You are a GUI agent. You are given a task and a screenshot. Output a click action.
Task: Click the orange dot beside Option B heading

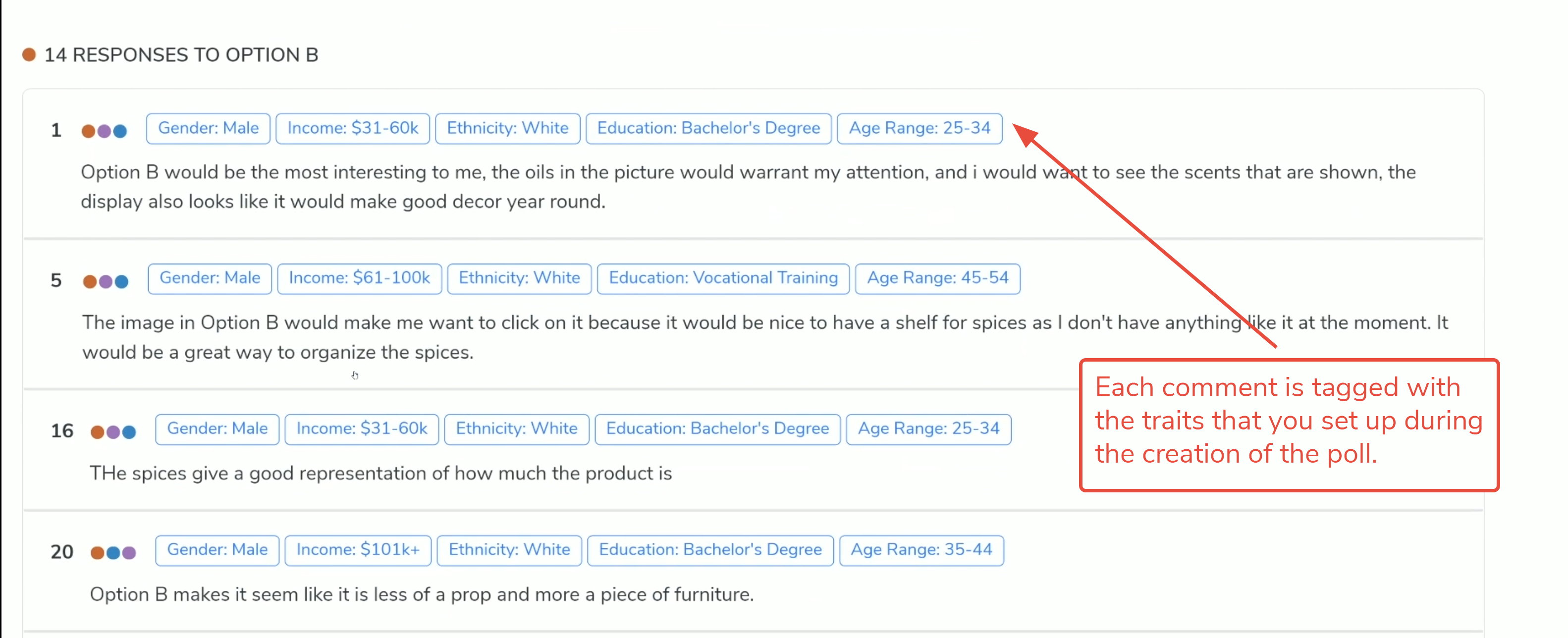[29, 55]
